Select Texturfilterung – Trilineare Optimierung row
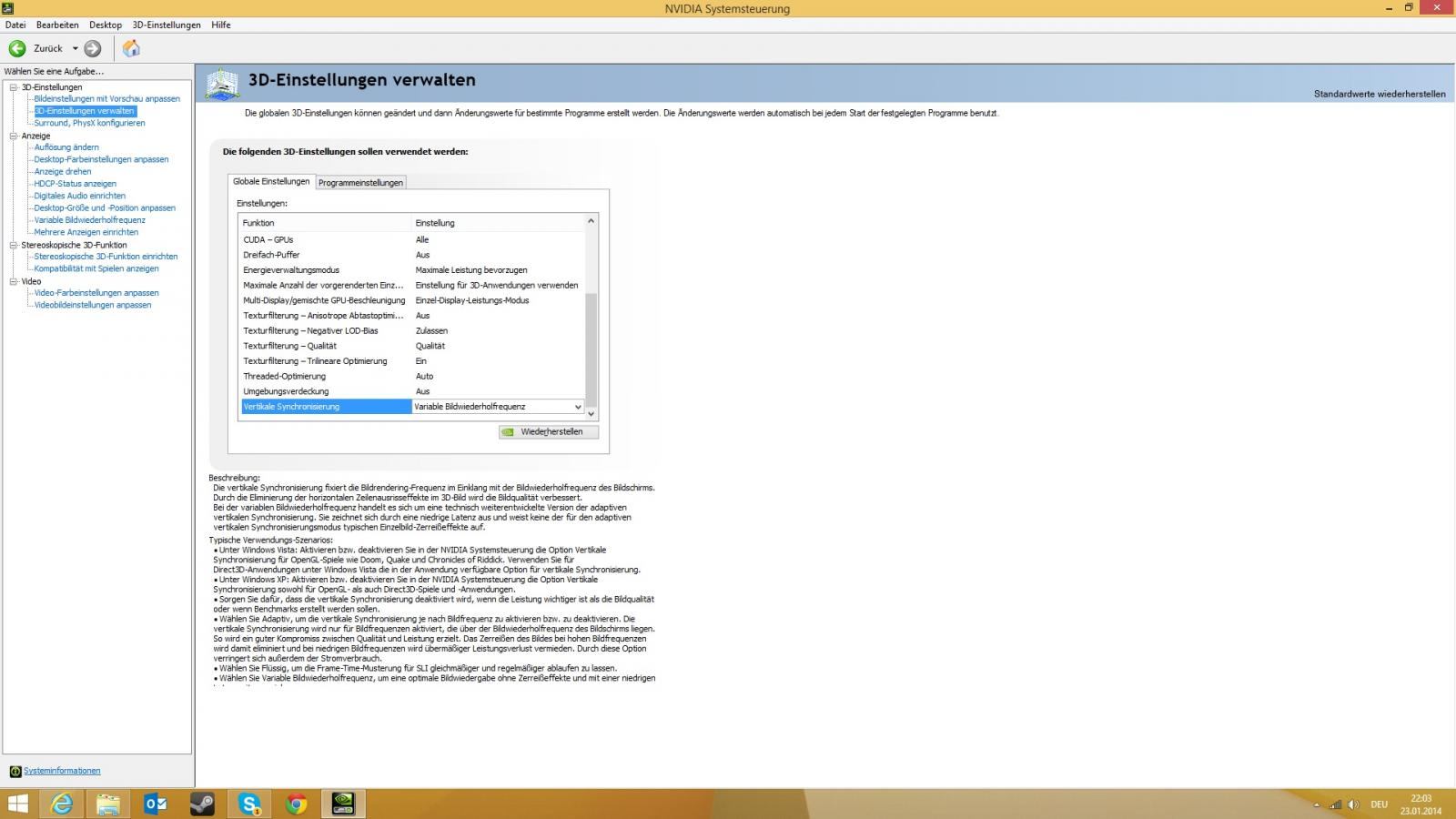Viewport: 1456px width, 819px height. point(412,361)
